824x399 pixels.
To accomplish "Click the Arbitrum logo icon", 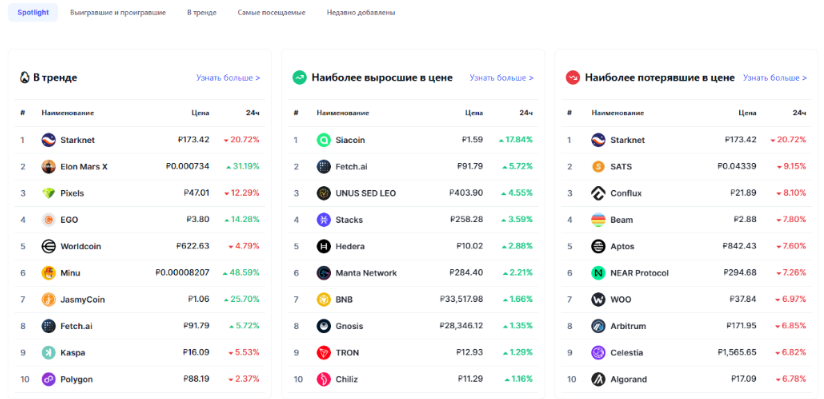I will pos(598,326).
